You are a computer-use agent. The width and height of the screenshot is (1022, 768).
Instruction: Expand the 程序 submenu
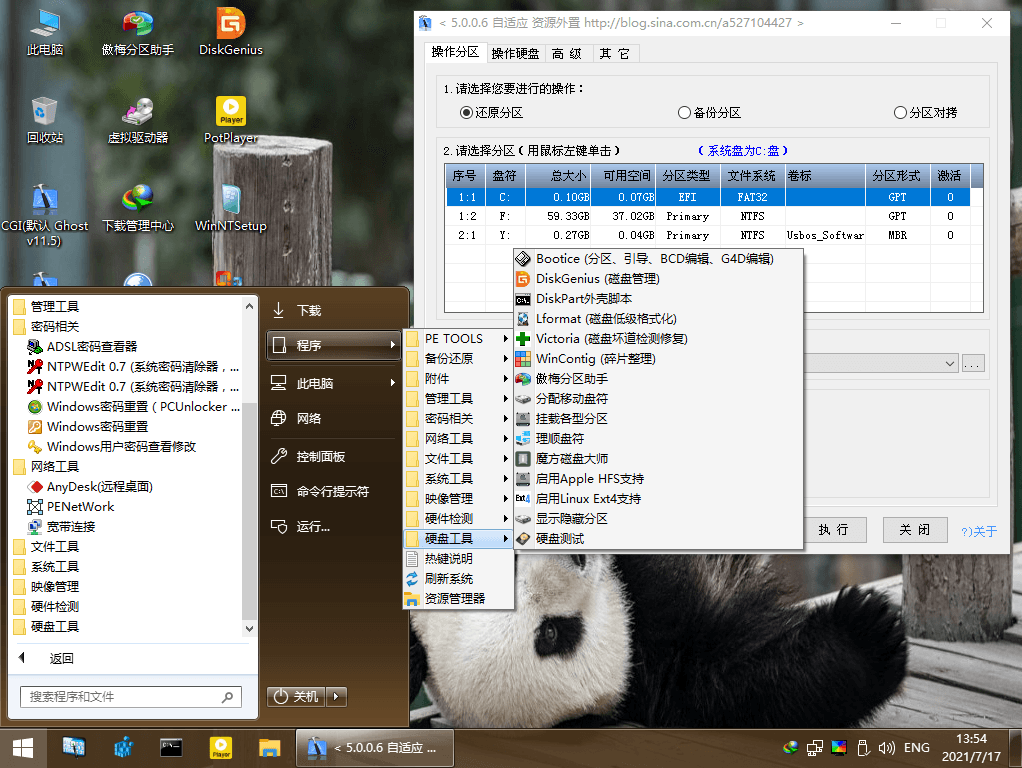(x=334, y=346)
